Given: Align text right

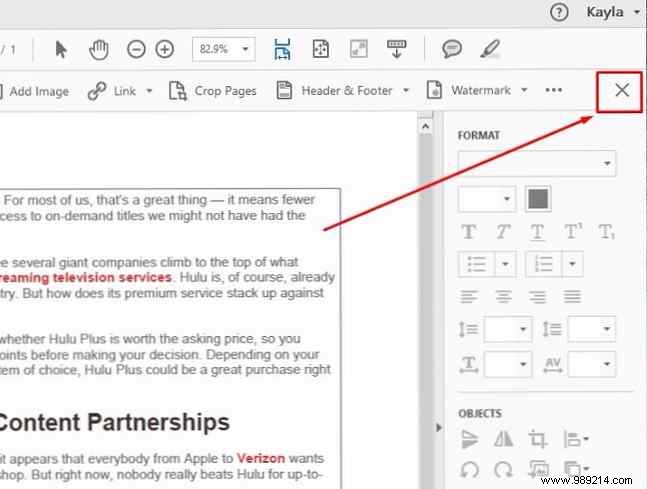Looking at the screenshot, I should tap(538, 296).
